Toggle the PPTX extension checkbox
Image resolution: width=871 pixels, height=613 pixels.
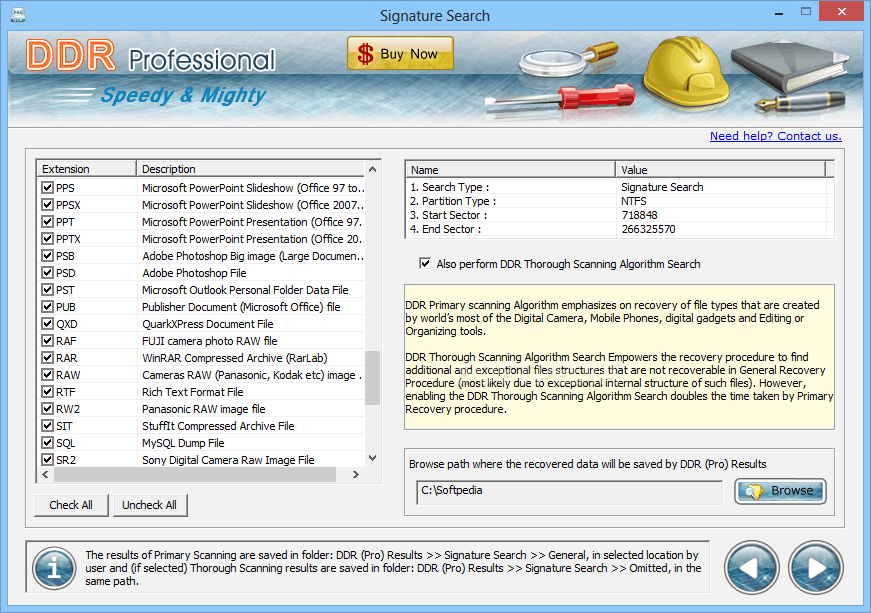click(x=47, y=239)
